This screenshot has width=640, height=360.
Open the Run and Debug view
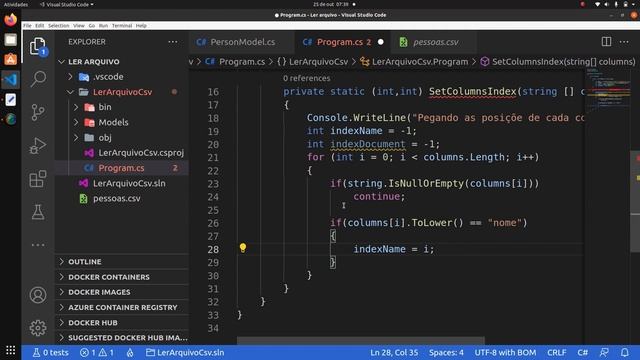(x=38, y=146)
